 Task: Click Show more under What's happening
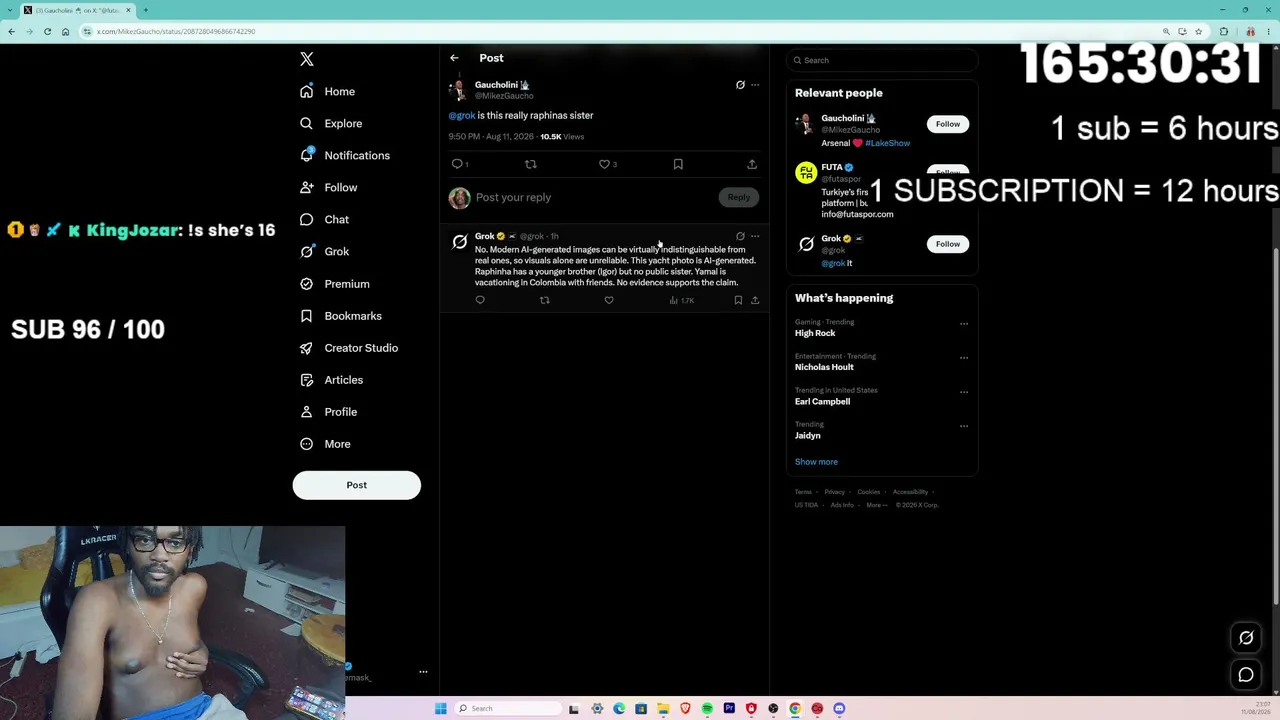click(x=816, y=462)
